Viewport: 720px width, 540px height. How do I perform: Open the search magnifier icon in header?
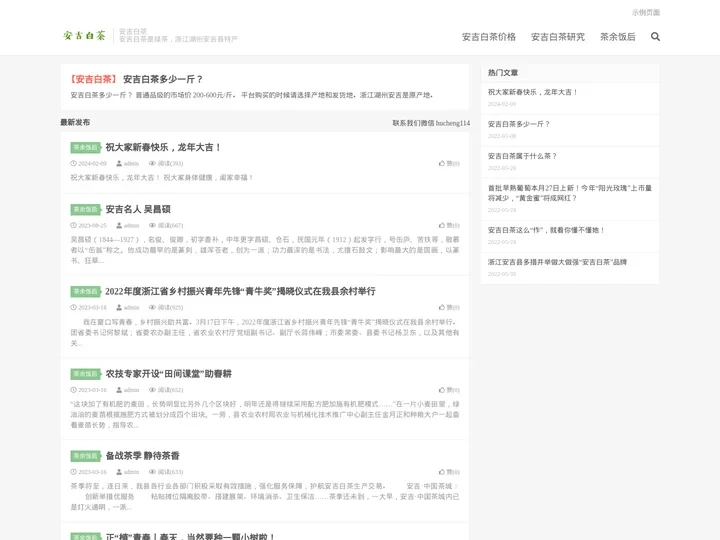655,37
